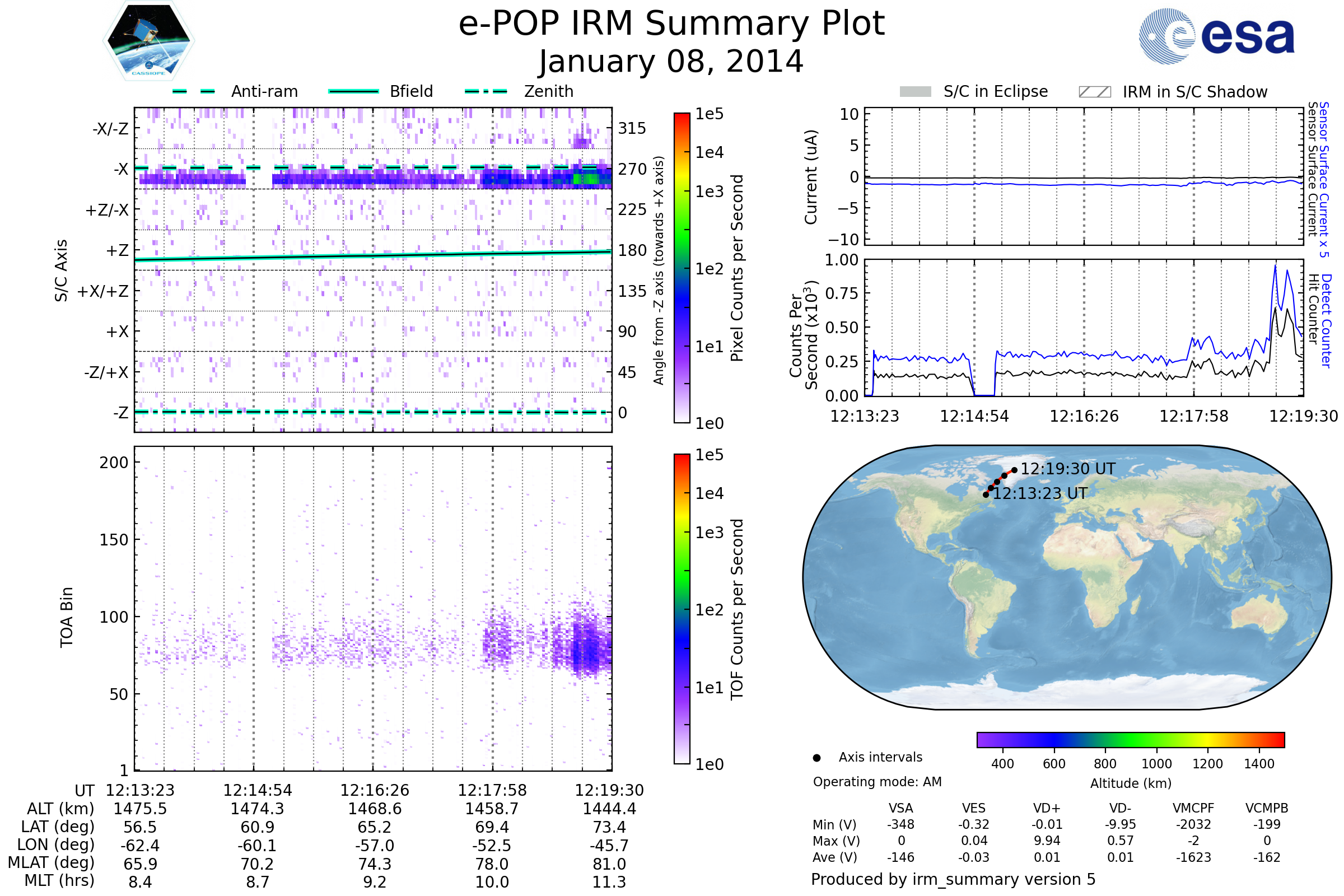Click the Altitude (km) horizontal colorbar
This screenshot has height=896, width=1344.
1130,740
